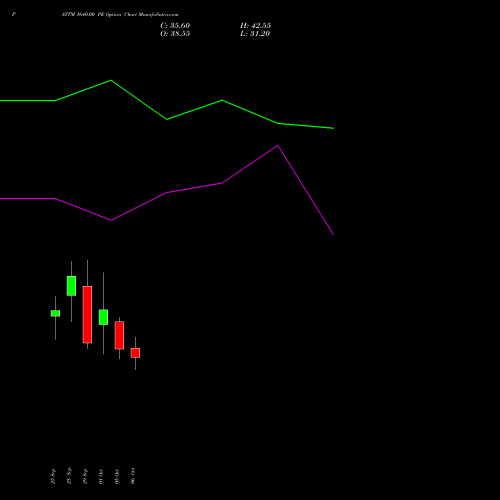The image size is (500, 500).
Task: Select the 29 Sep date label
Action: pos(85,476)
